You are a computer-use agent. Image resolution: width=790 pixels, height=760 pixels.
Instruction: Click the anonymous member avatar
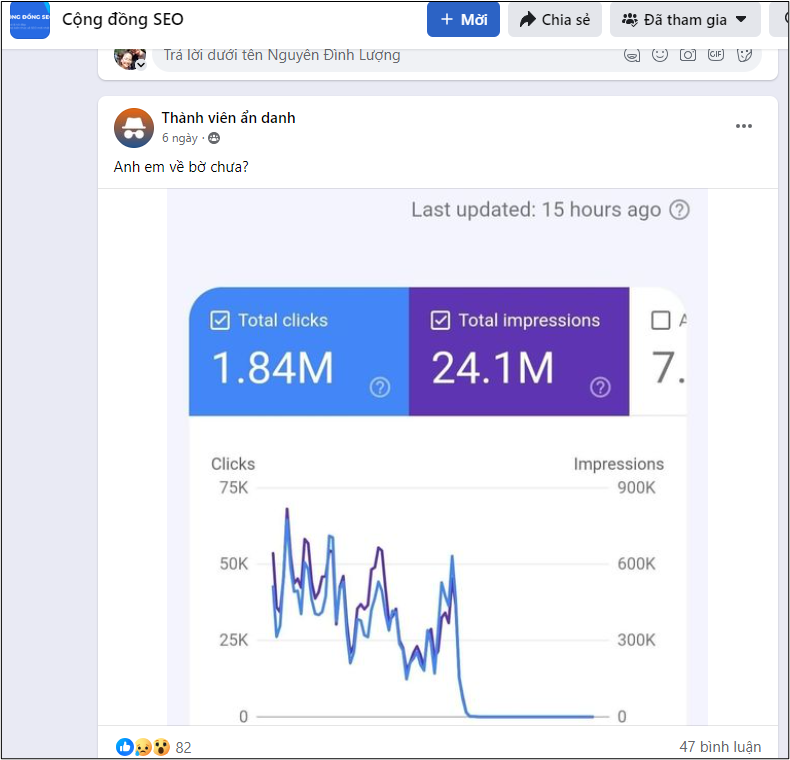pyautogui.click(x=134, y=128)
